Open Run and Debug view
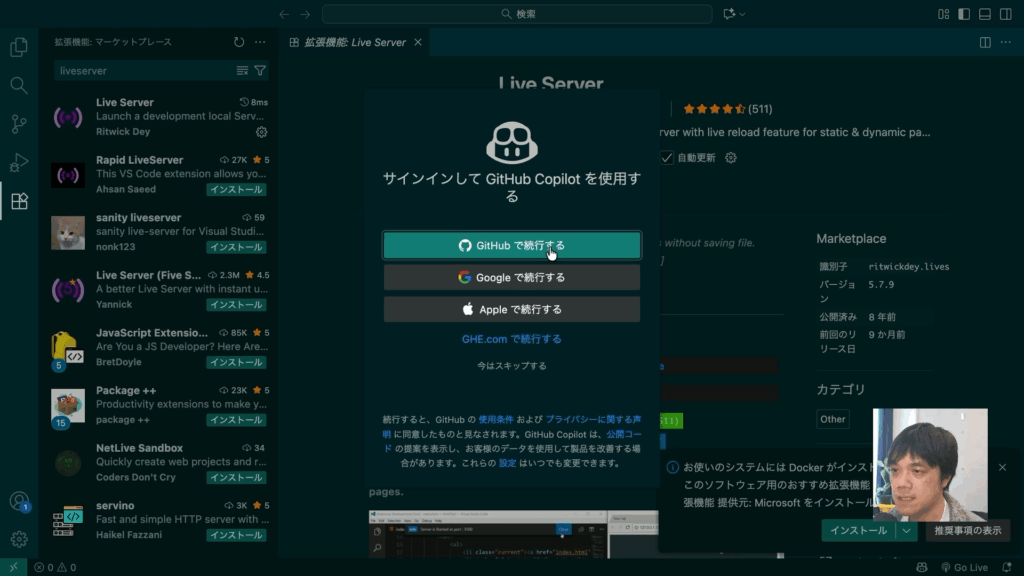 coord(18,162)
